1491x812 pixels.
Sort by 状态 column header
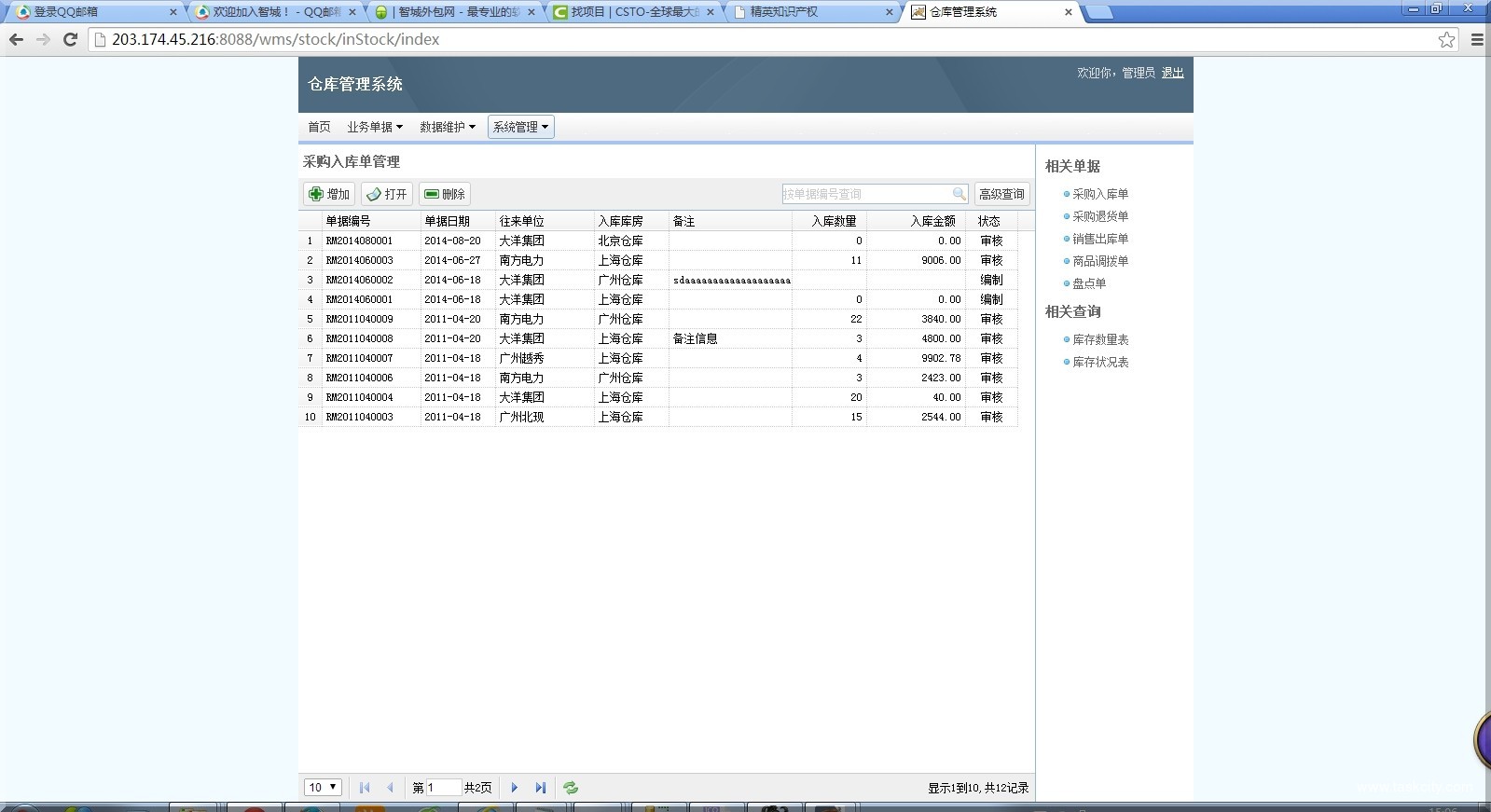pos(991,221)
